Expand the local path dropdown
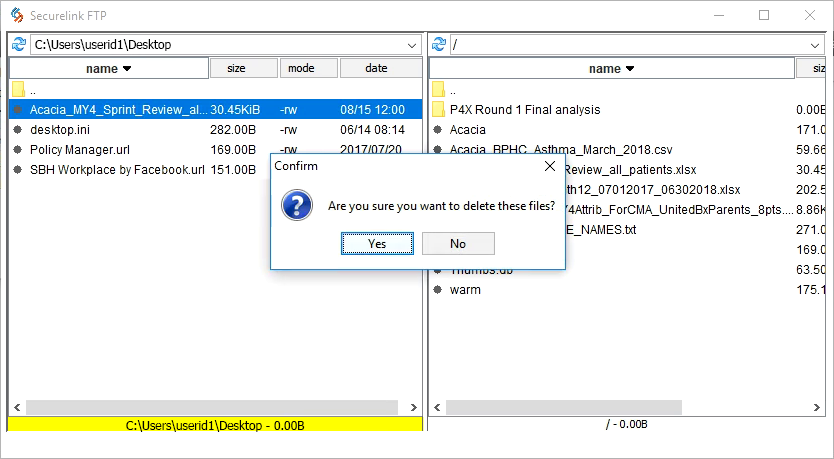The height and width of the screenshot is (459, 834). (412, 45)
